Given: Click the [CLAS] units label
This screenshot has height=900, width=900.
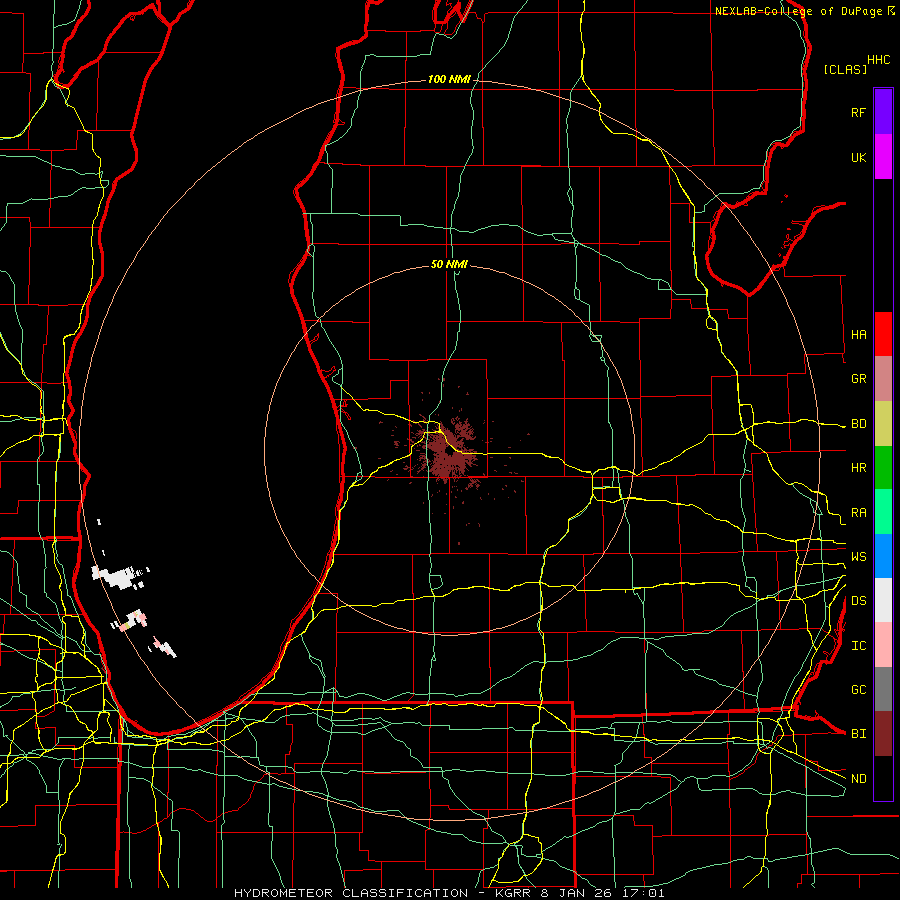Looking at the screenshot, I should [x=845, y=69].
